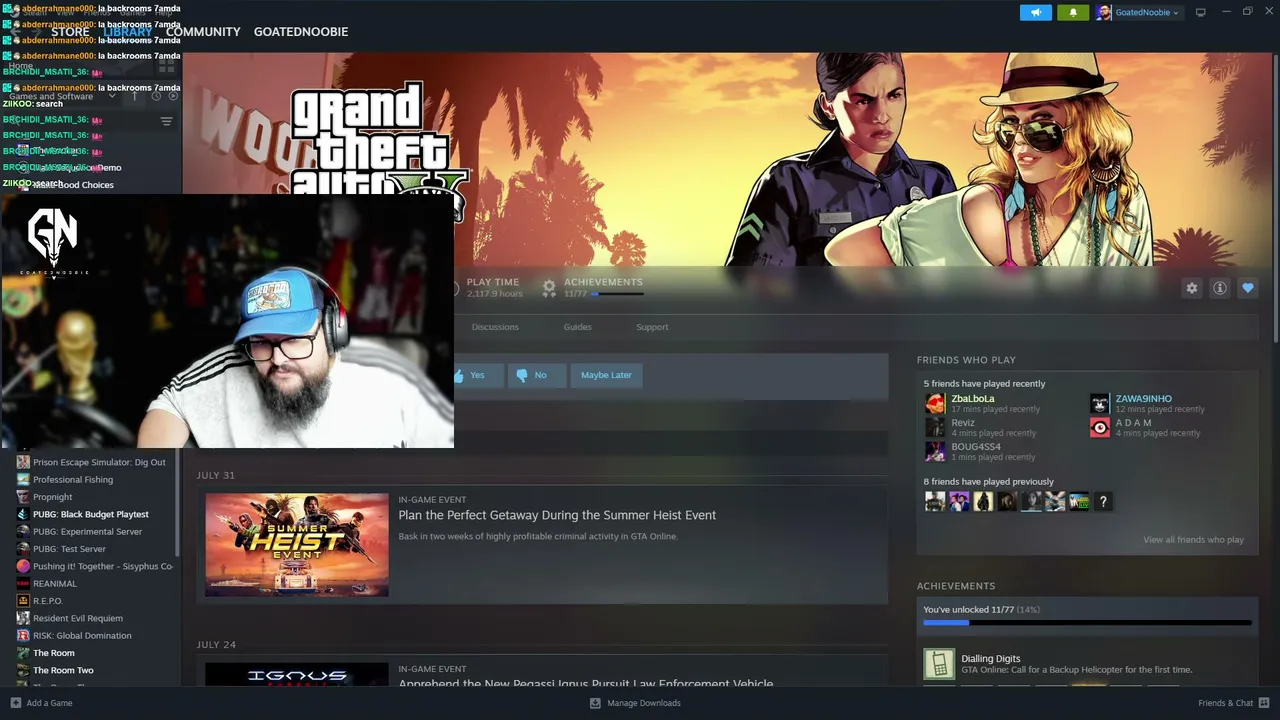This screenshot has height=720, width=1280.
Task: Open the Big Picture mode monitor icon
Action: 1201,12
